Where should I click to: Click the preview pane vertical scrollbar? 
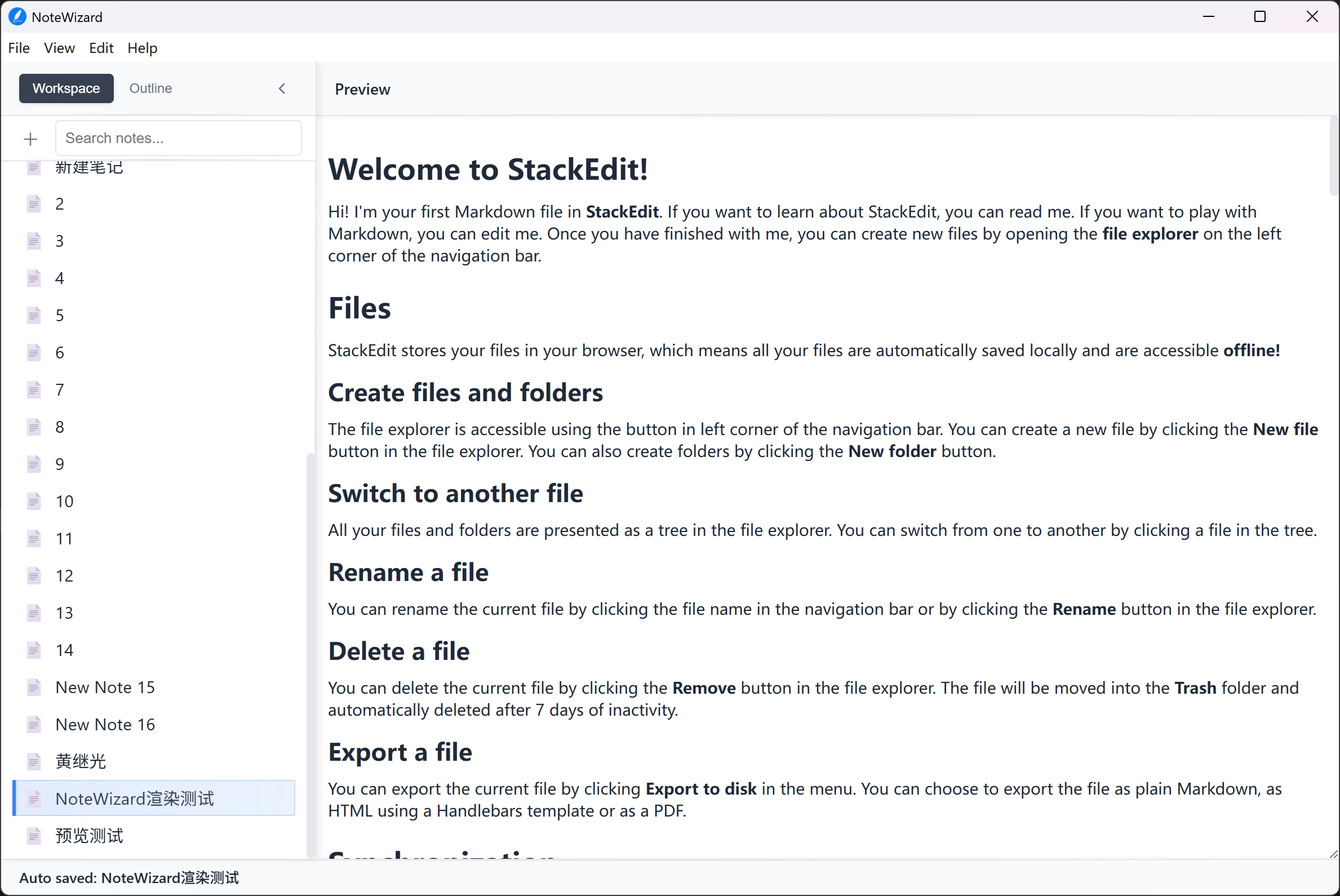1334,156
